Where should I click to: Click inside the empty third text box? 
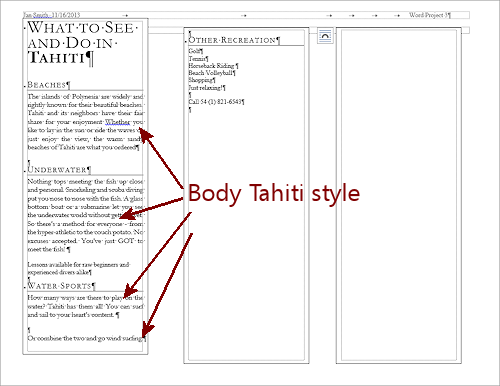(399, 195)
